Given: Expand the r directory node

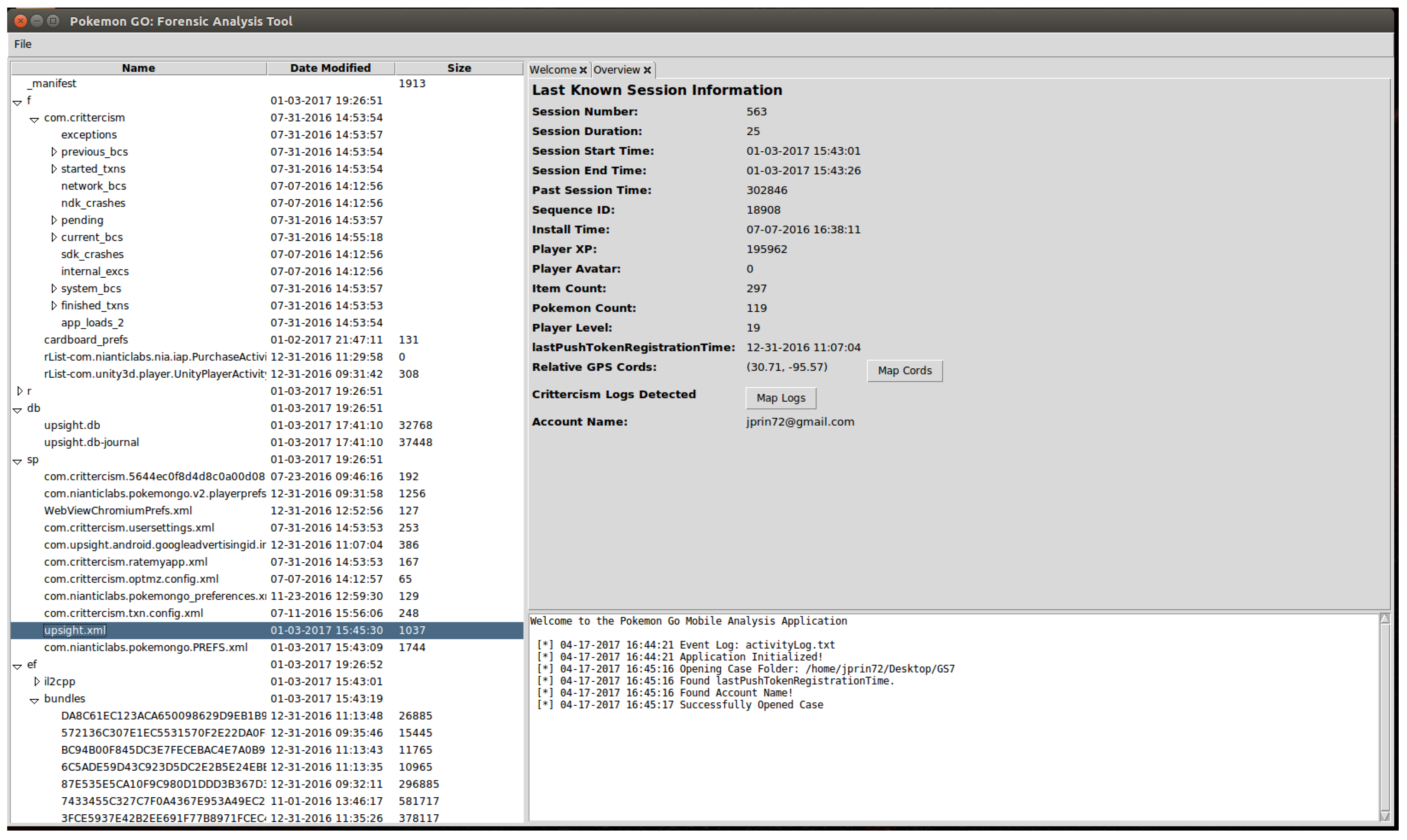Looking at the screenshot, I should (x=20, y=391).
